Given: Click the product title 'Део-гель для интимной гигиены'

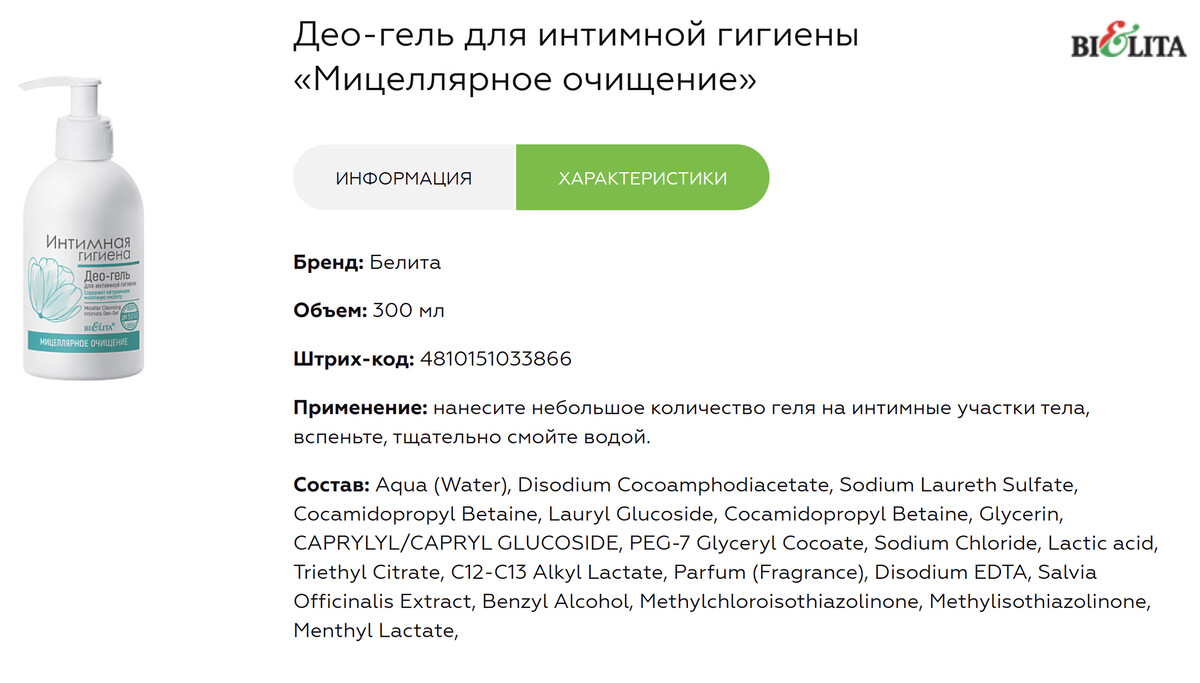Looking at the screenshot, I should [576, 36].
